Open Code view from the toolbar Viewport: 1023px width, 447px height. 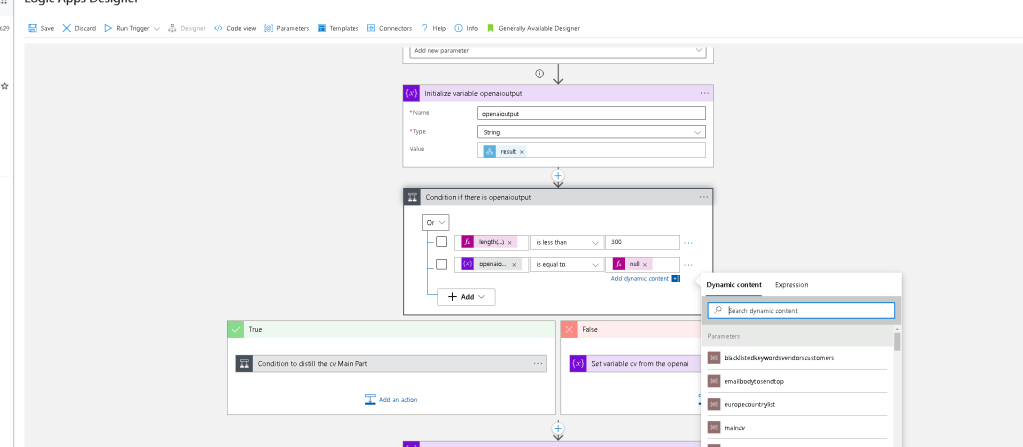pyautogui.click(x=236, y=28)
